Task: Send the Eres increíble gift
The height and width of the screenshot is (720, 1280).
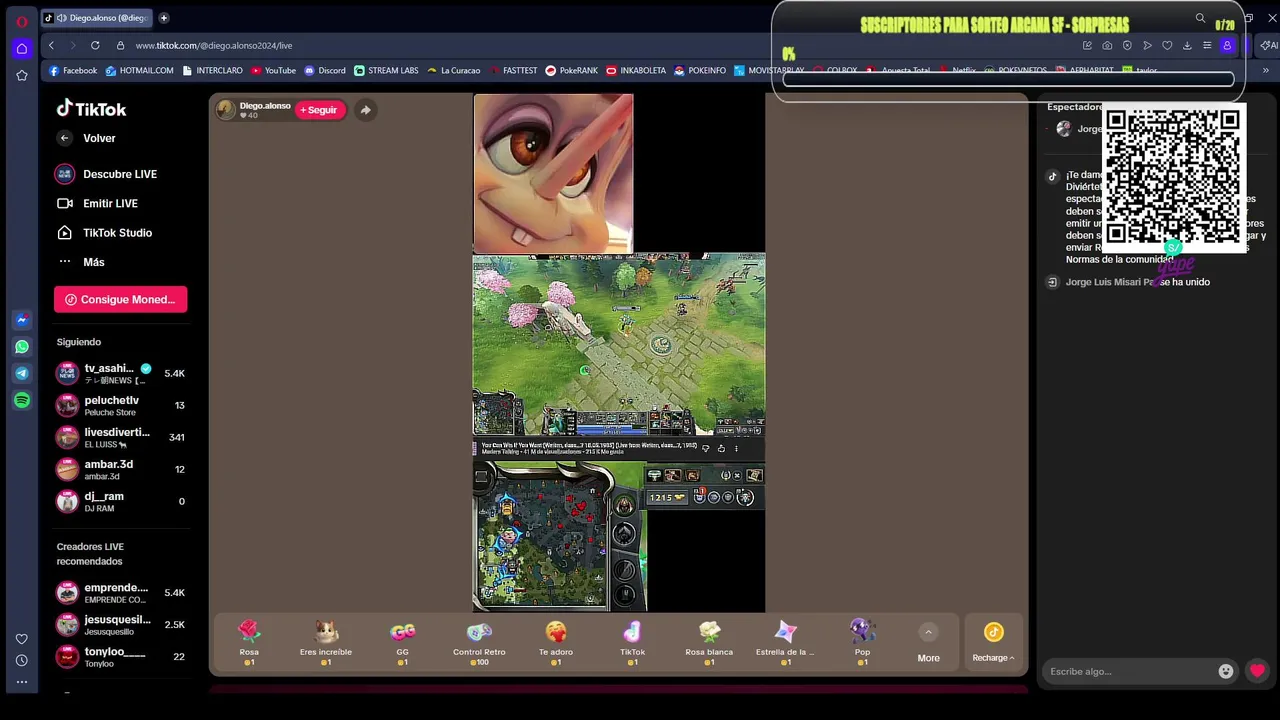Action: click(x=326, y=642)
